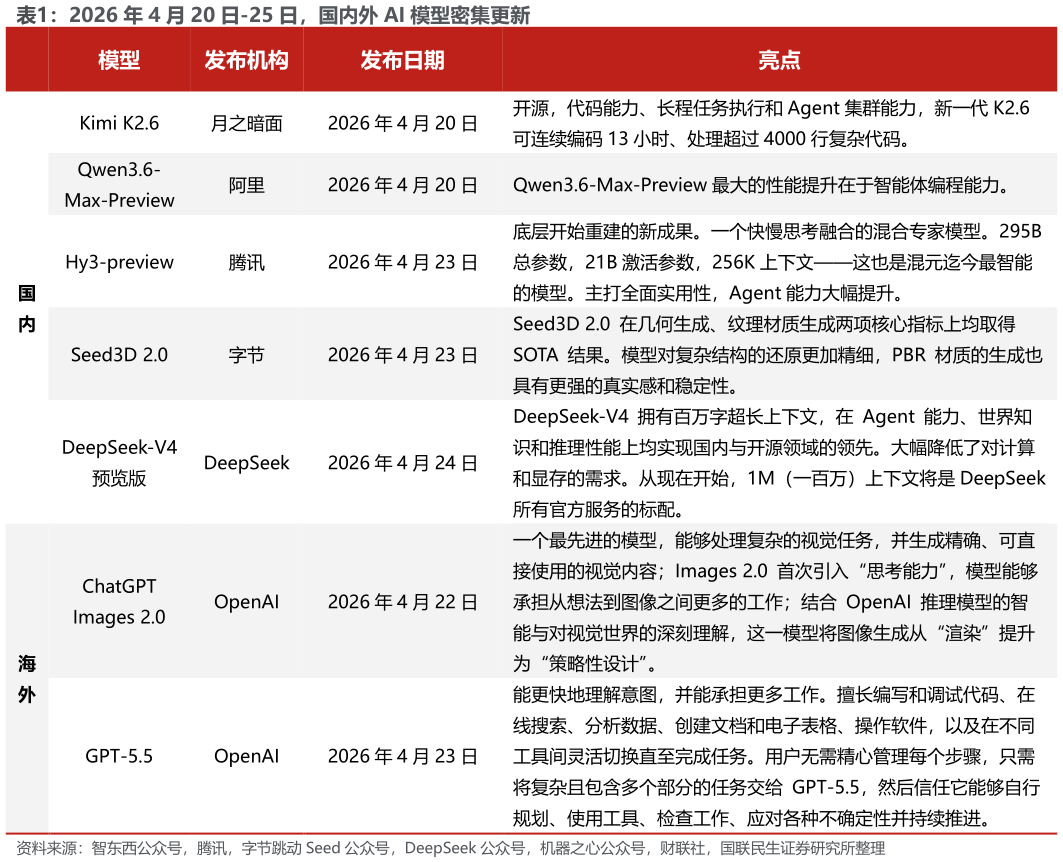
Task: Click the Seed3D 2.0 highlights description
Action: [778, 354]
